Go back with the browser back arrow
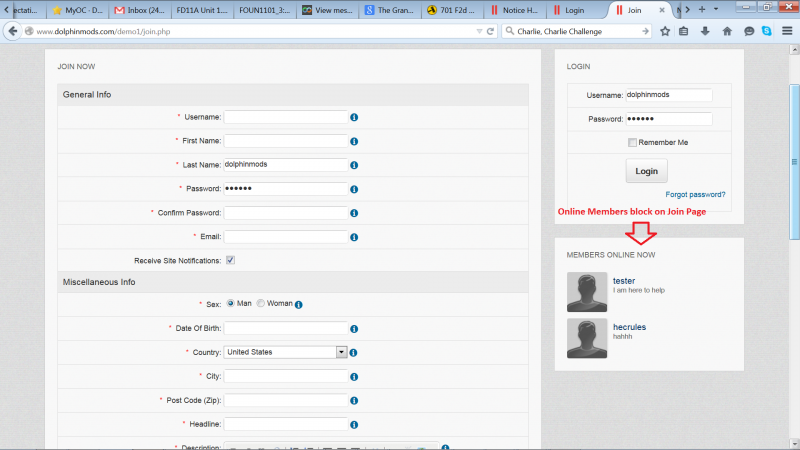 tap(13, 31)
